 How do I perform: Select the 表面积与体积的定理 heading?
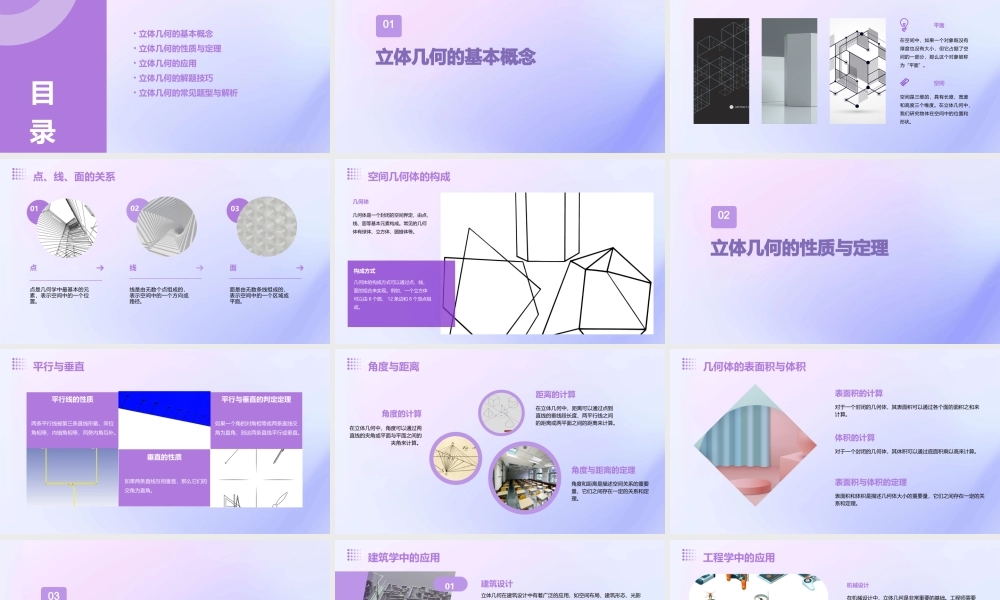click(871, 483)
